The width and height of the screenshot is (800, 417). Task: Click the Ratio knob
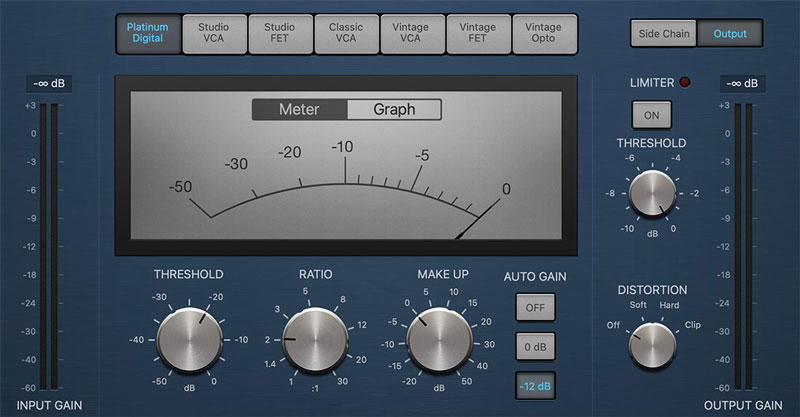(x=312, y=336)
